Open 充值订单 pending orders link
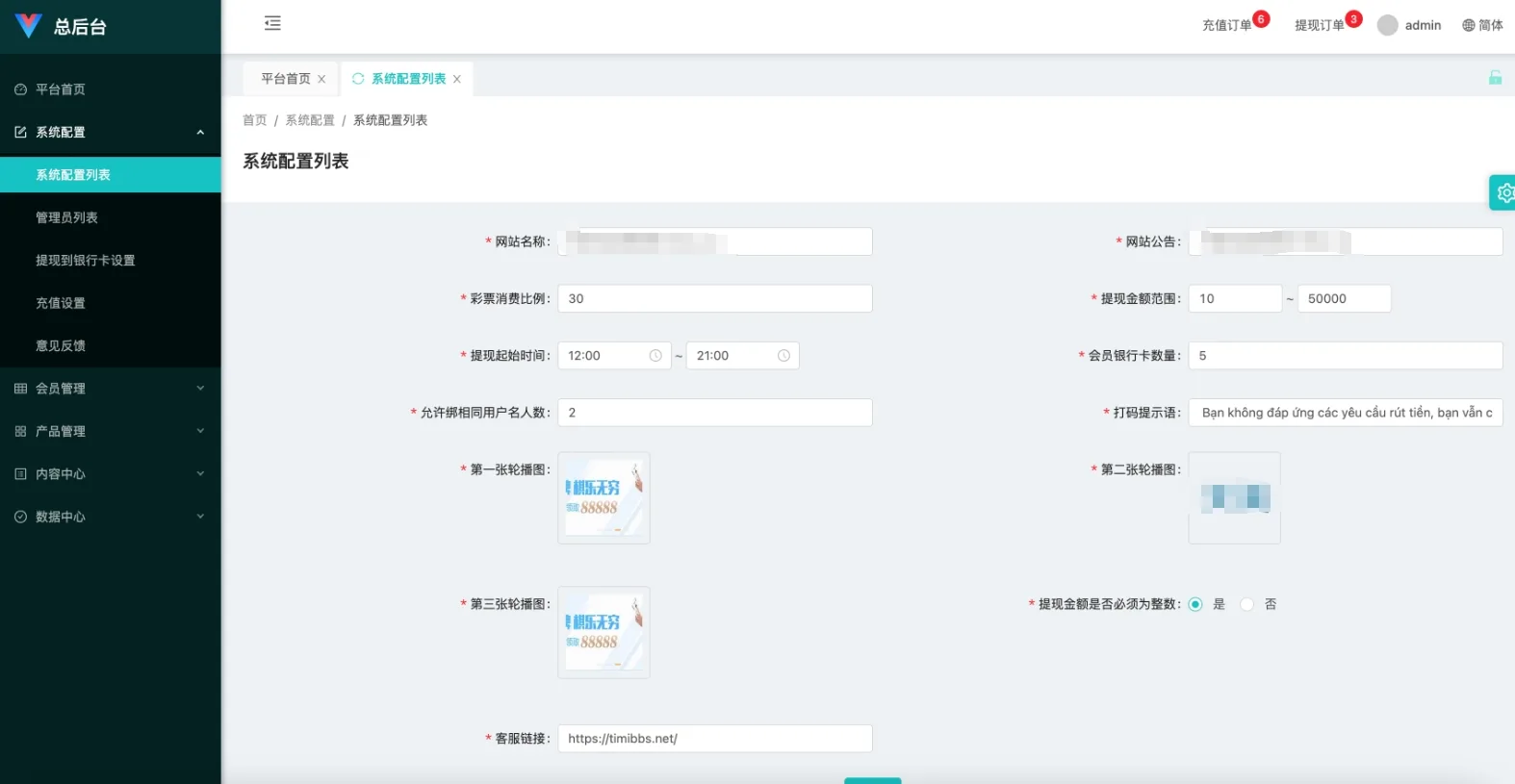1515x784 pixels. pos(1226,25)
